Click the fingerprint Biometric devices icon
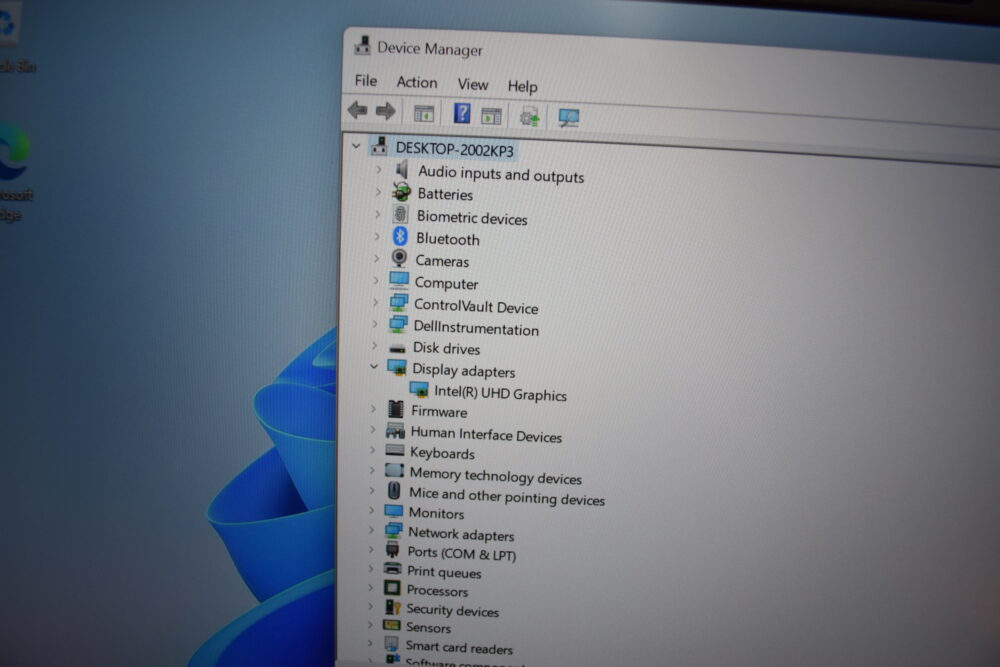 coord(401,214)
